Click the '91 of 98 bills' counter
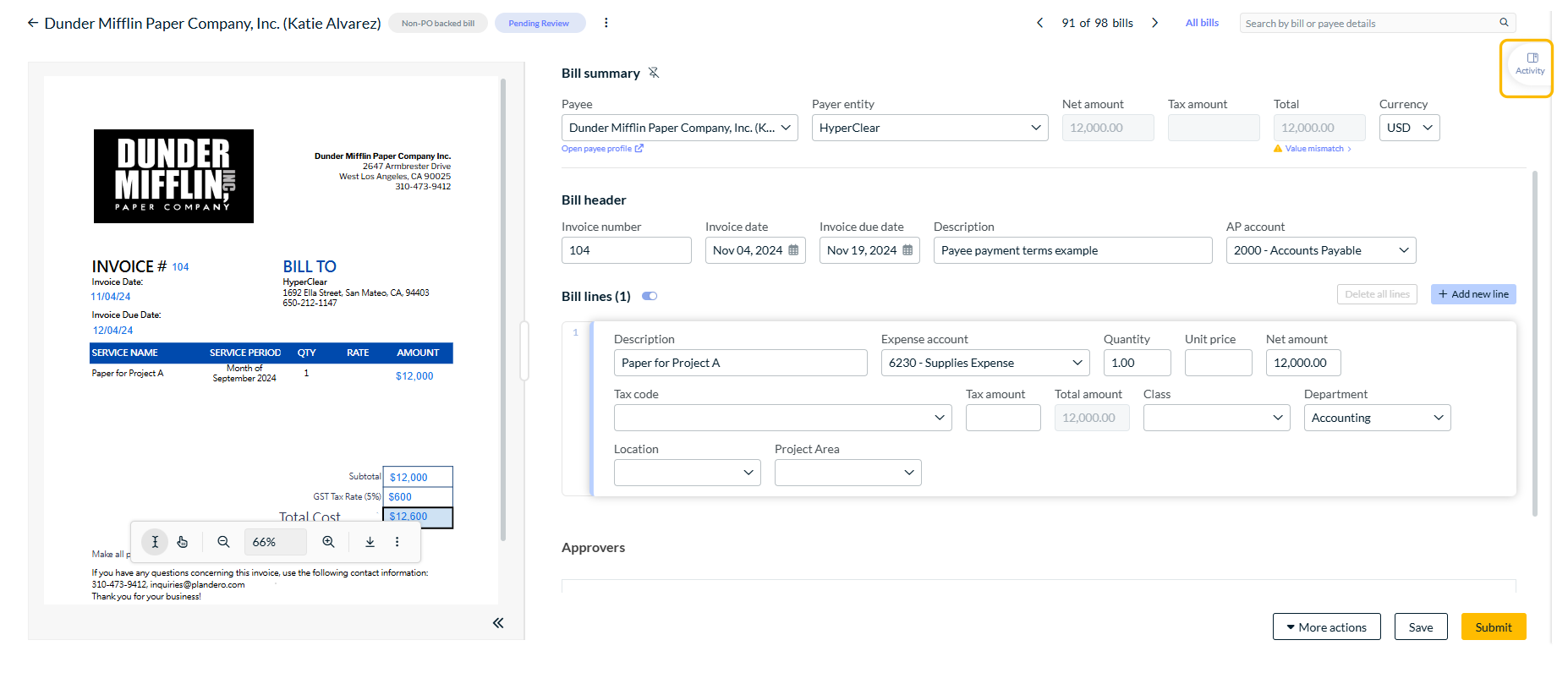This screenshot has width=1568, height=673. [x=1097, y=23]
